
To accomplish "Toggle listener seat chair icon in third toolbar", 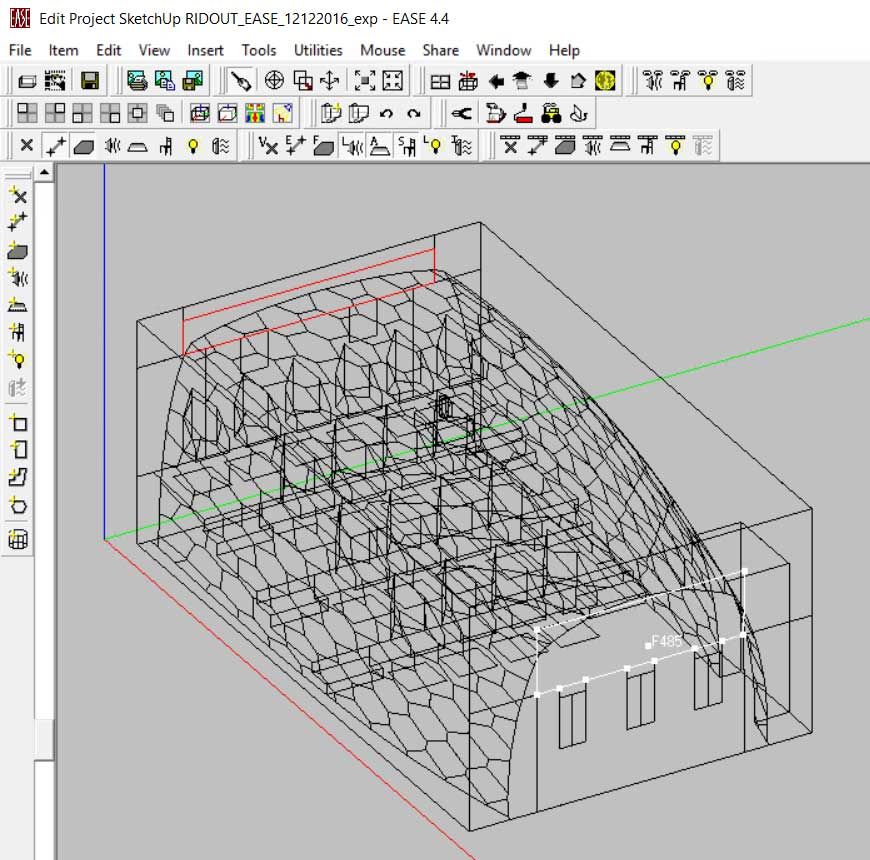I will coord(166,146).
